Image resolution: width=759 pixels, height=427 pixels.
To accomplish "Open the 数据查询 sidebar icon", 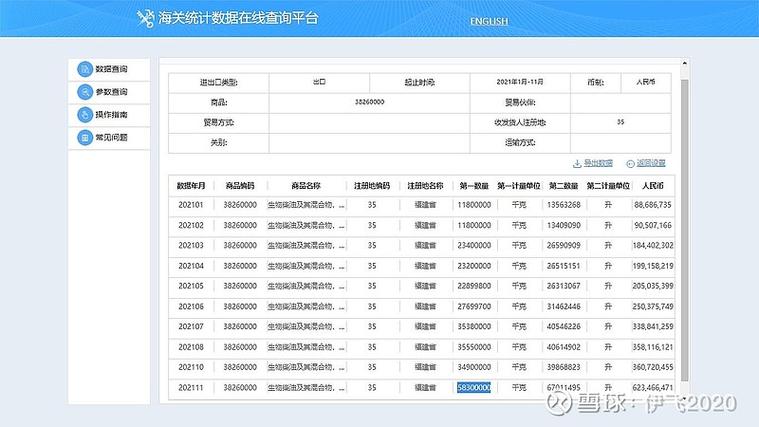I will click(x=85, y=69).
